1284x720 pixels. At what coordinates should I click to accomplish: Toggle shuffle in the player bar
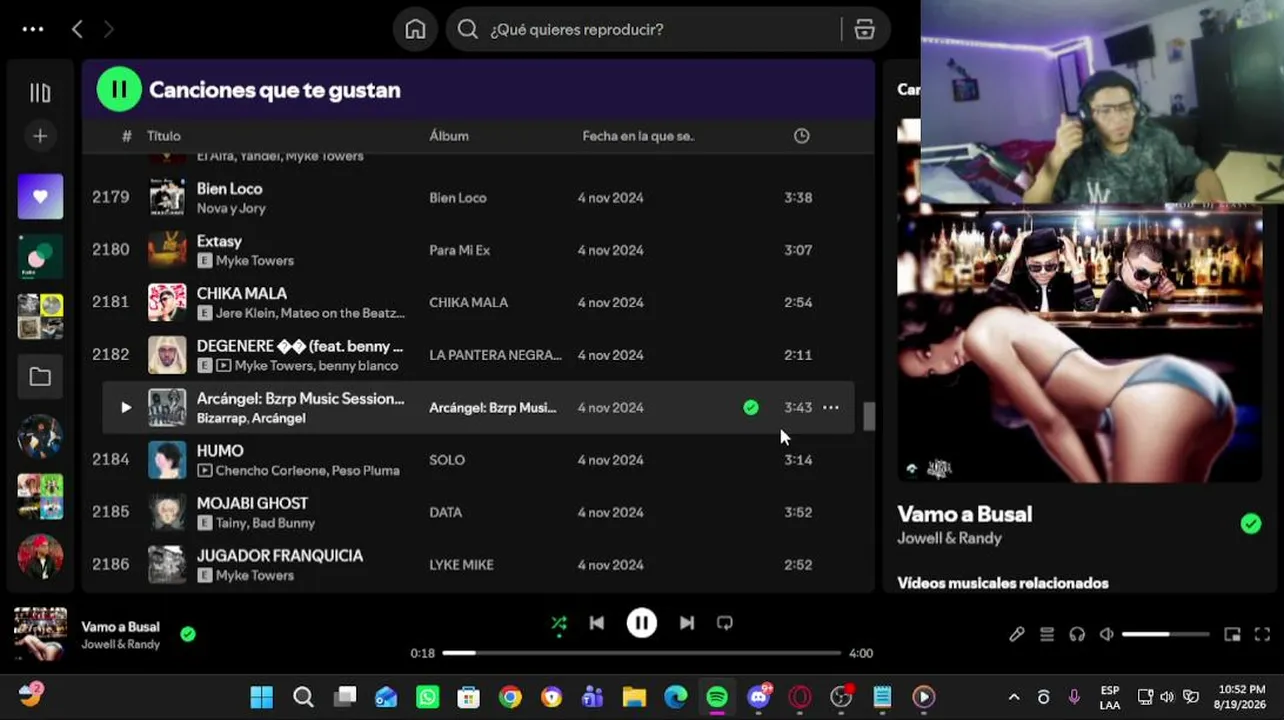pos(559,624)
